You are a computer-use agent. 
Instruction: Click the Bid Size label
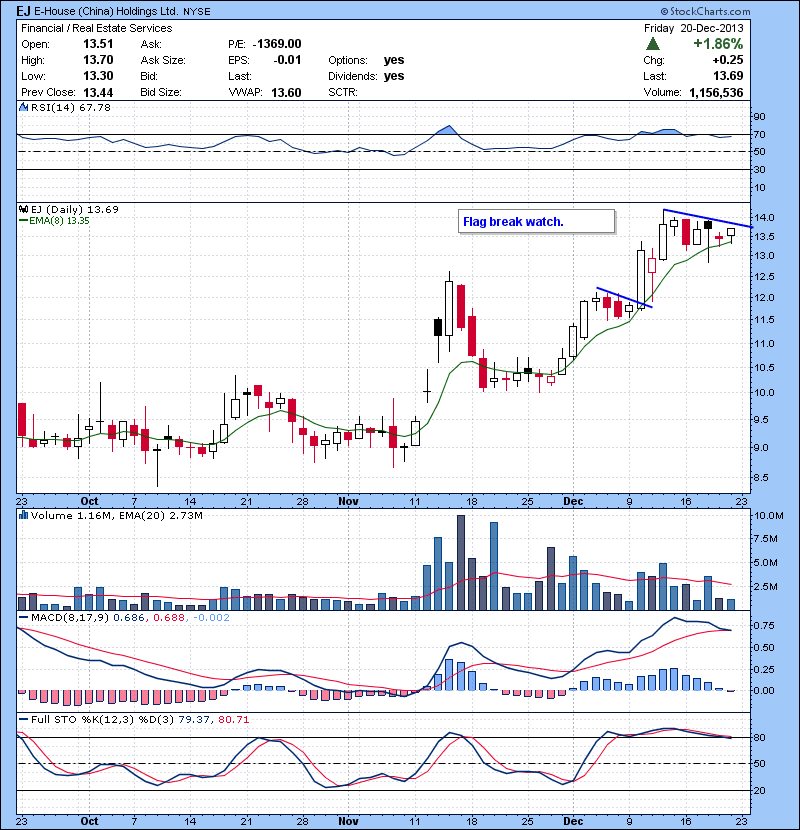161,92
